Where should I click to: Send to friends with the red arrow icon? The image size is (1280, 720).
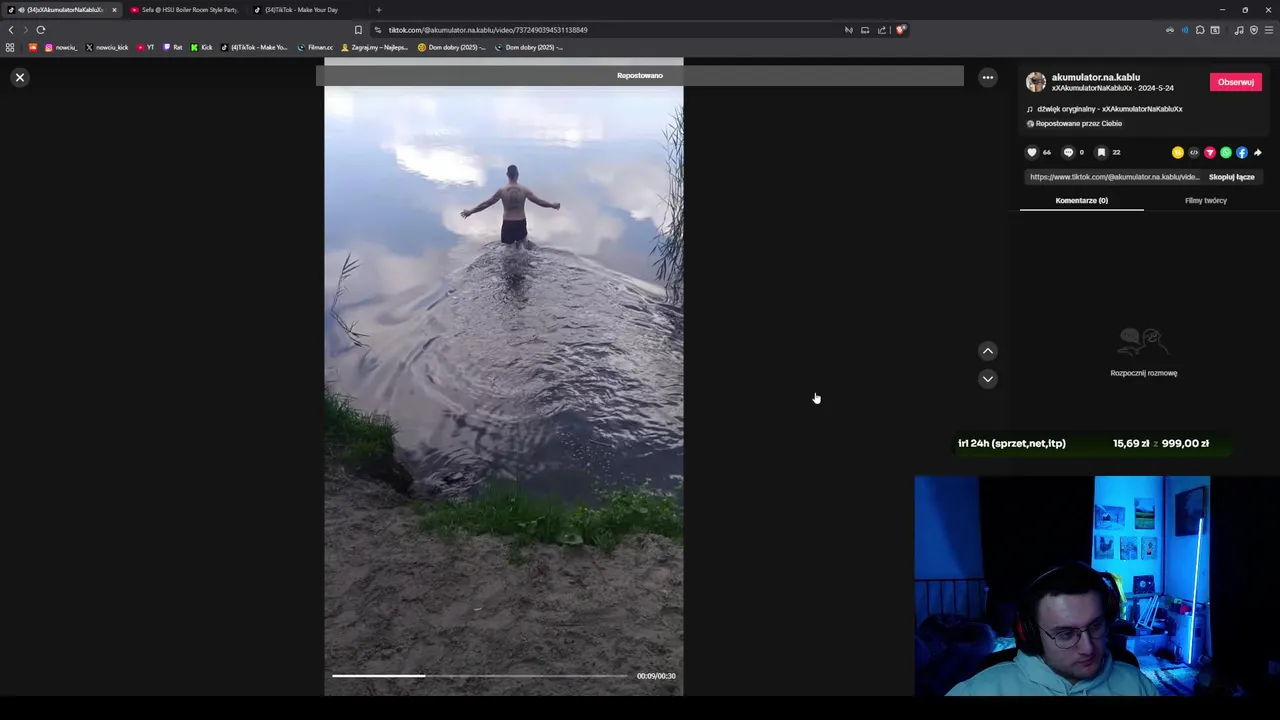point(1210,152)
